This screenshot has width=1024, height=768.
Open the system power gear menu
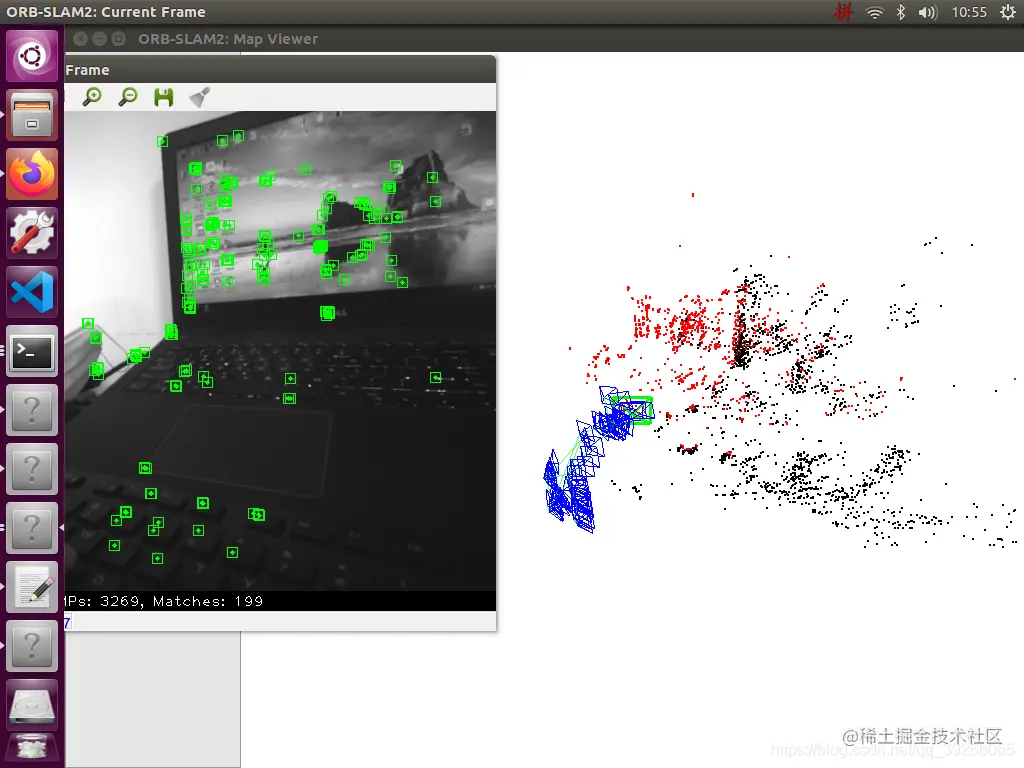tap(1008, 12)
